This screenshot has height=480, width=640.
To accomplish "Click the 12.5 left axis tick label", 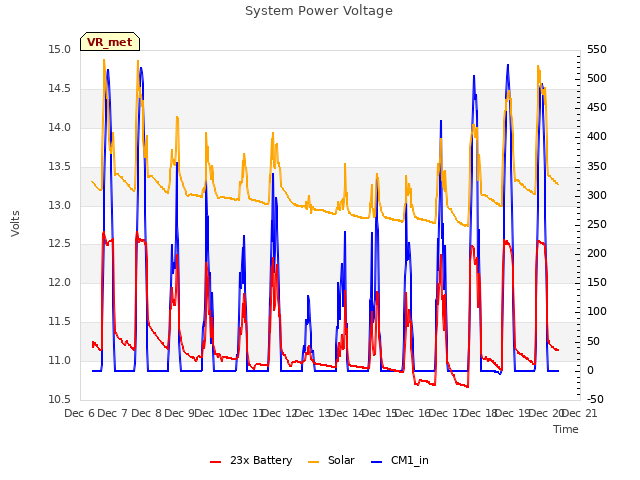I will (x=60, y=244).
